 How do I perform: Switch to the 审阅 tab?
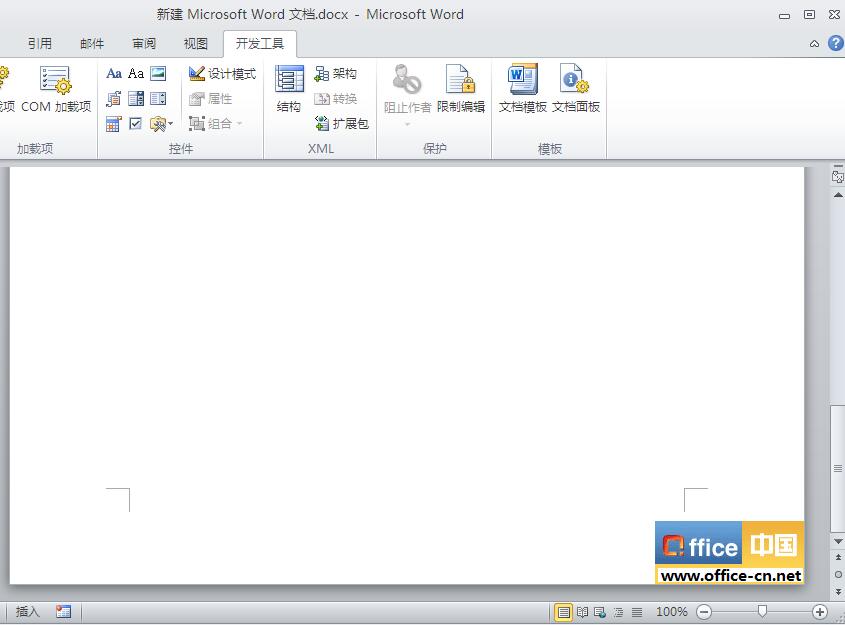[x=144, y=44]
